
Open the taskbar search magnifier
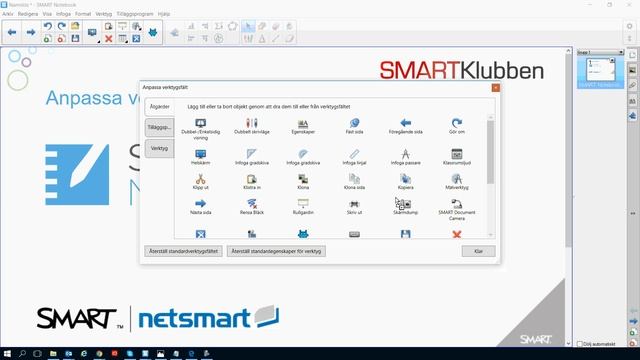click(22, 353)
